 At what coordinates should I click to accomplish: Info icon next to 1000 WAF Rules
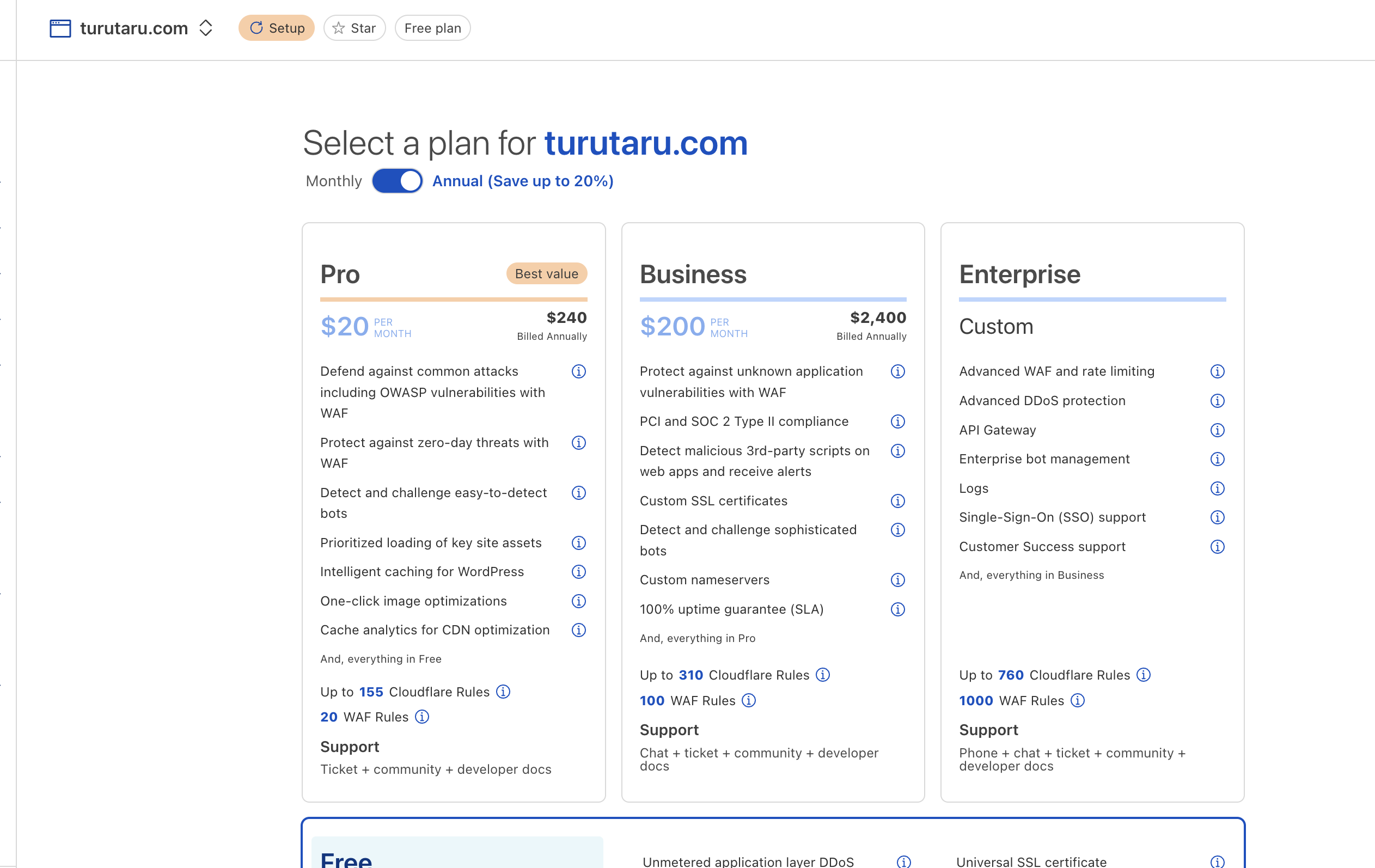pos(1078,701)
